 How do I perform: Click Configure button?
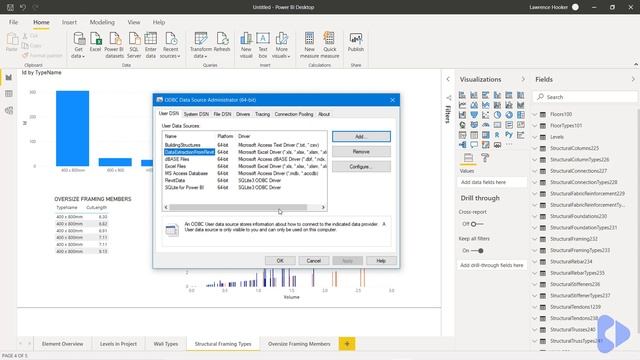tap(361, 167)
